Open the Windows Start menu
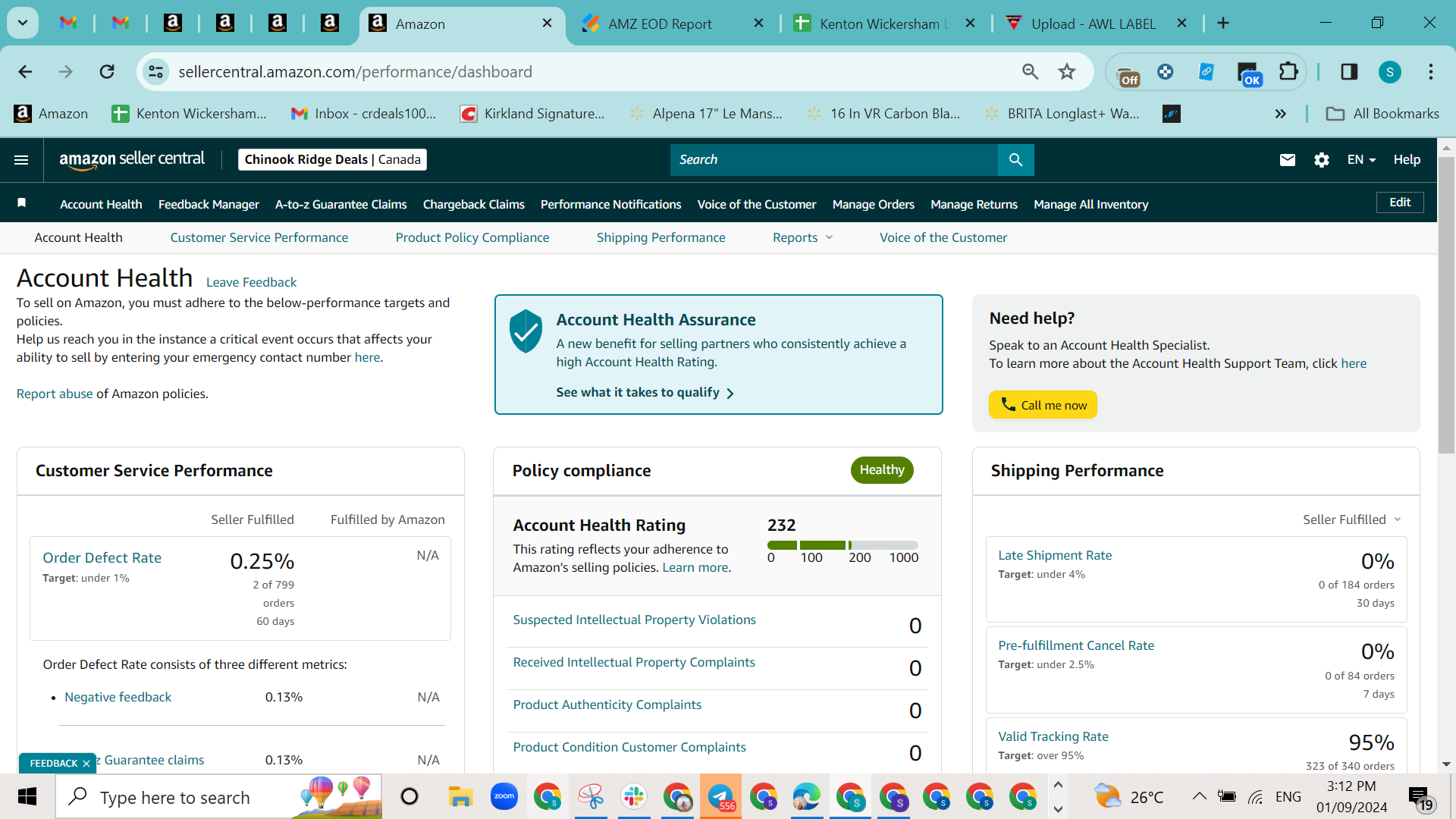 click(x=27, y=797)
